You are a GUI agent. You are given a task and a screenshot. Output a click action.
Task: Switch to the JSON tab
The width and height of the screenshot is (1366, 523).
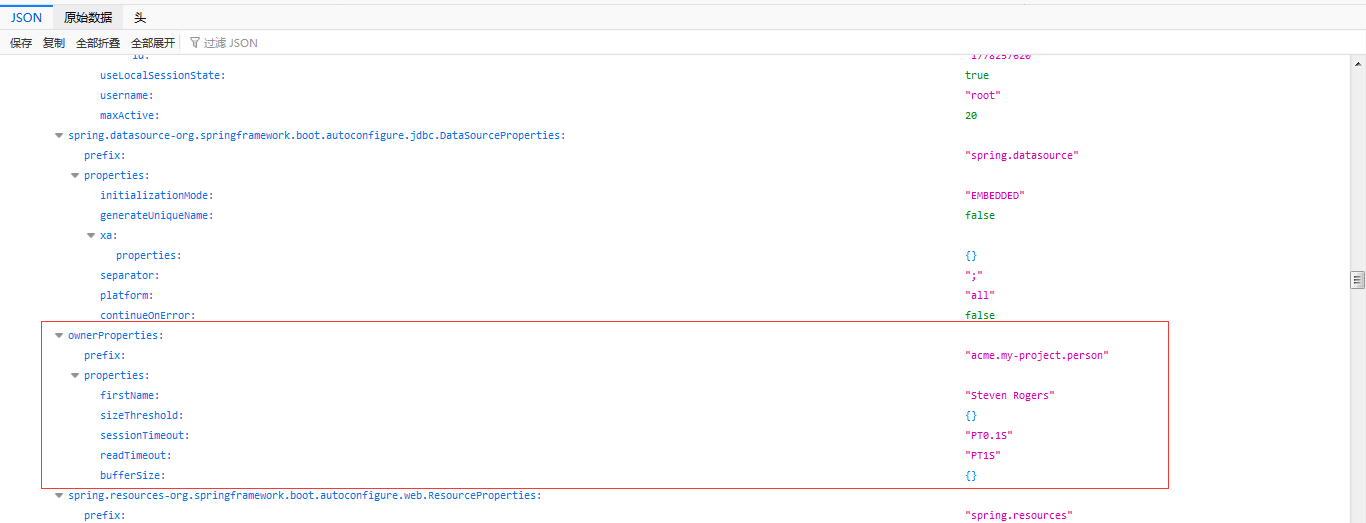pos(26,17)
